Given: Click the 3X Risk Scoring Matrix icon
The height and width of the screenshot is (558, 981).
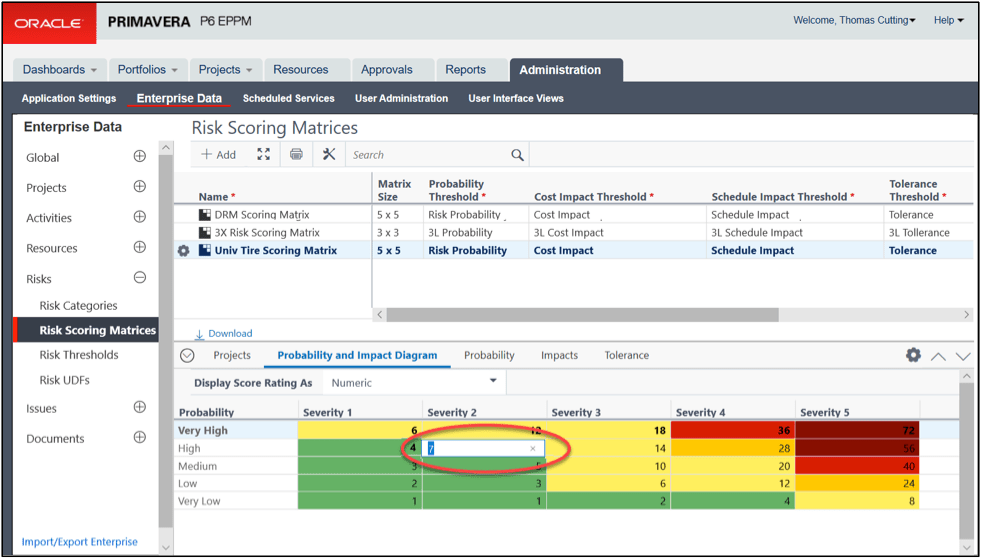Looking at the screenshot, I should (x=205, y=233).
